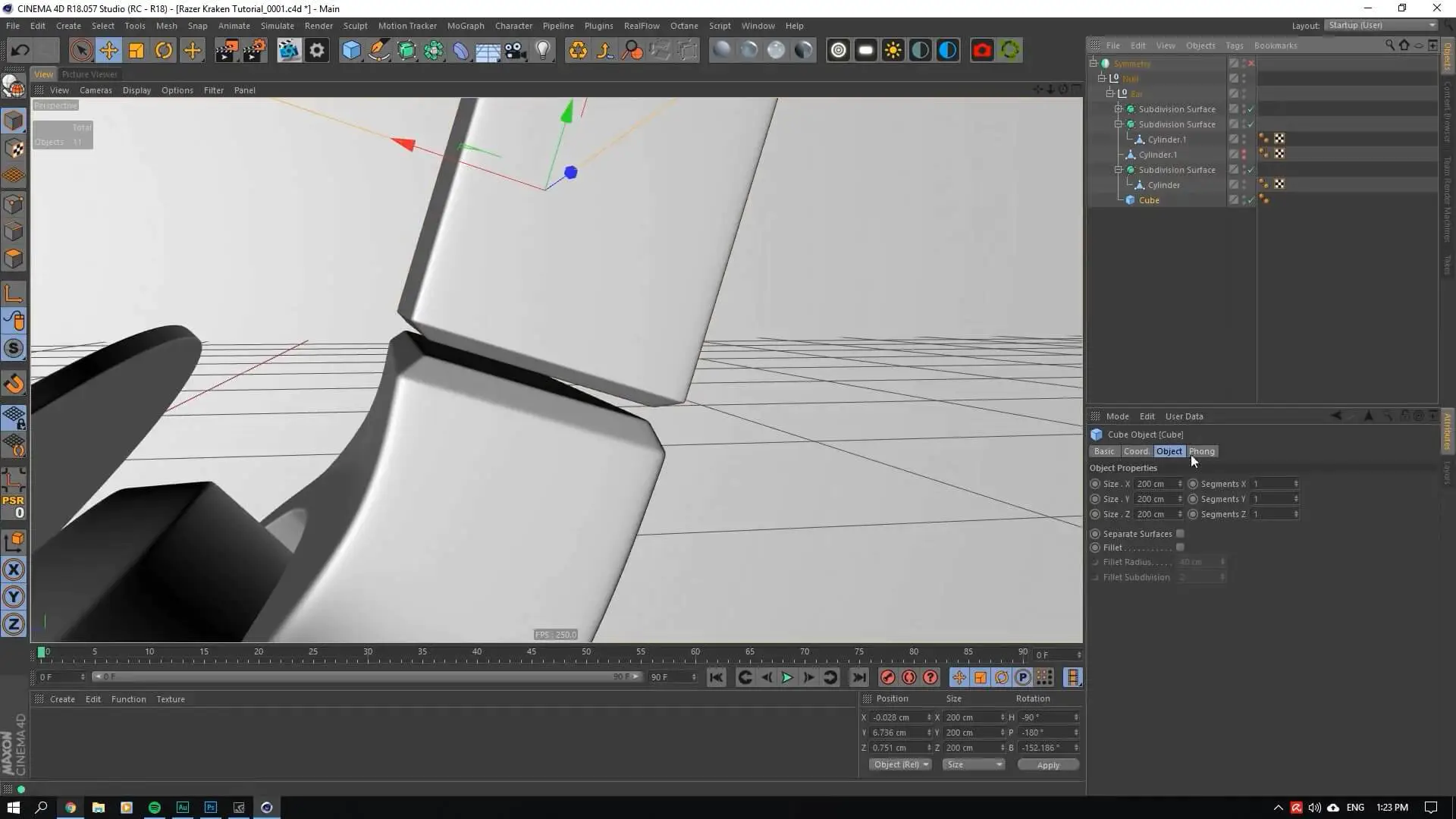Go to end of animation

click(x=859, y=677)
